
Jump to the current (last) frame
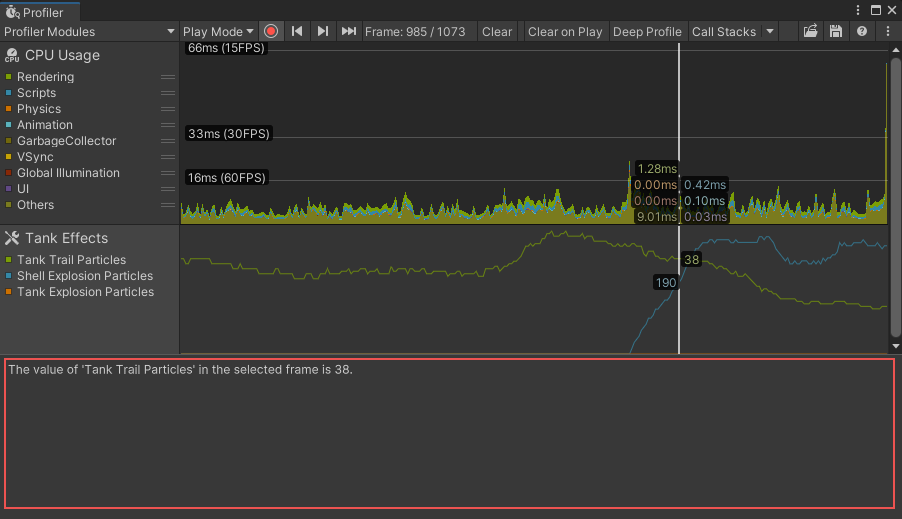pyautogui.click(x=348, y=32)
